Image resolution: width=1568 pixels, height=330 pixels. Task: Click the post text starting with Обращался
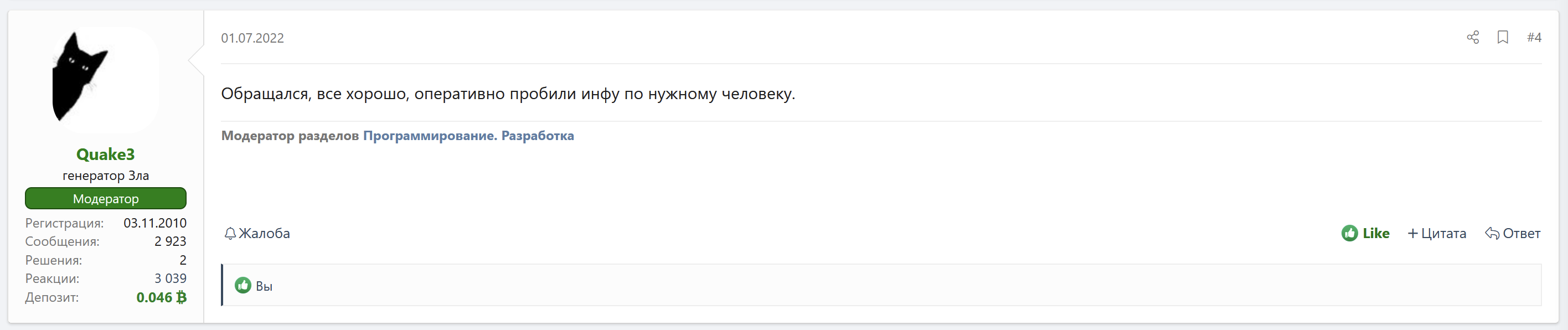pyautogui.click(x=508, y=94)
